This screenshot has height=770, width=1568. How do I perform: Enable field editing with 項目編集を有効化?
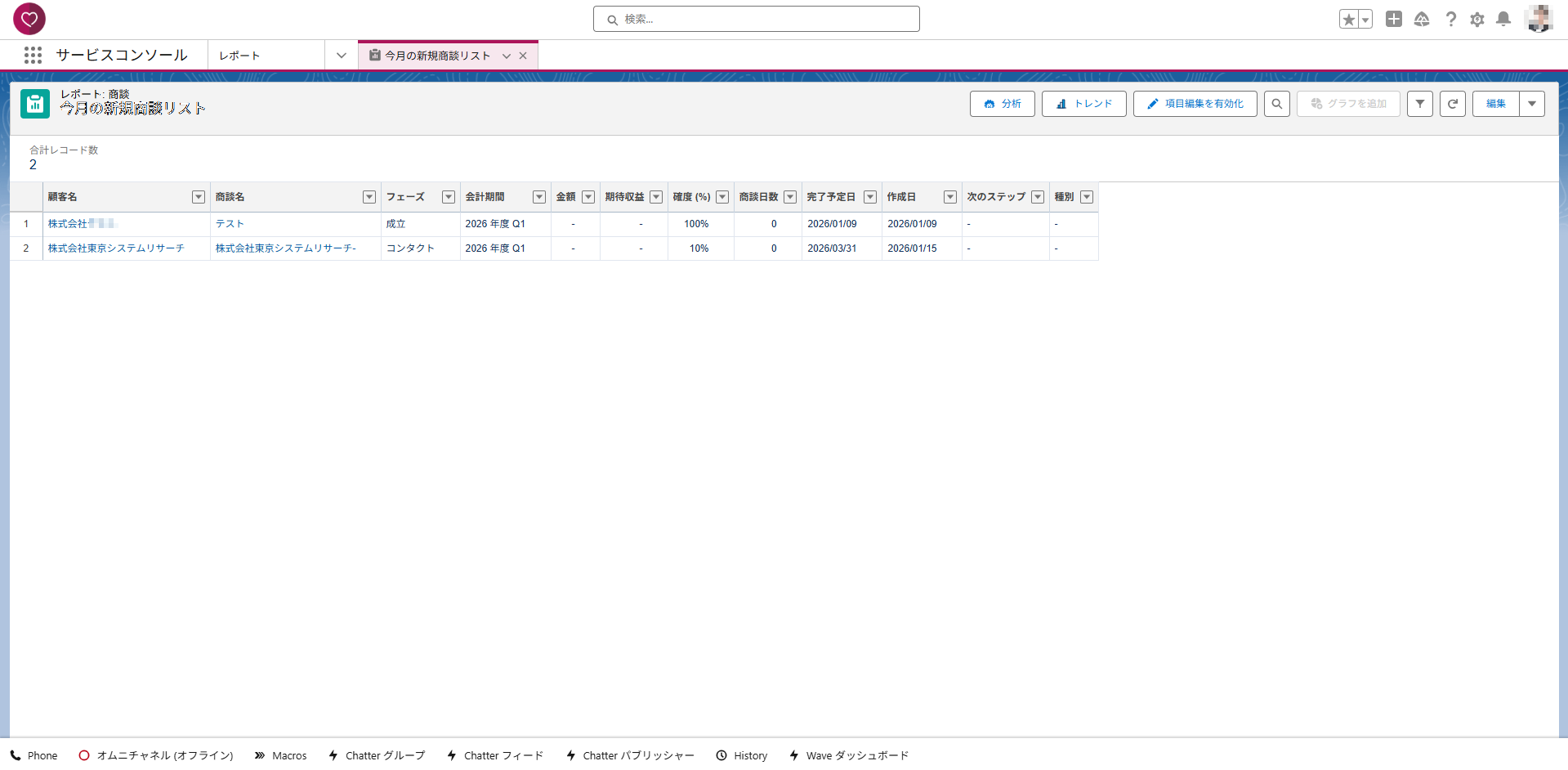(x=1195, y=104)
